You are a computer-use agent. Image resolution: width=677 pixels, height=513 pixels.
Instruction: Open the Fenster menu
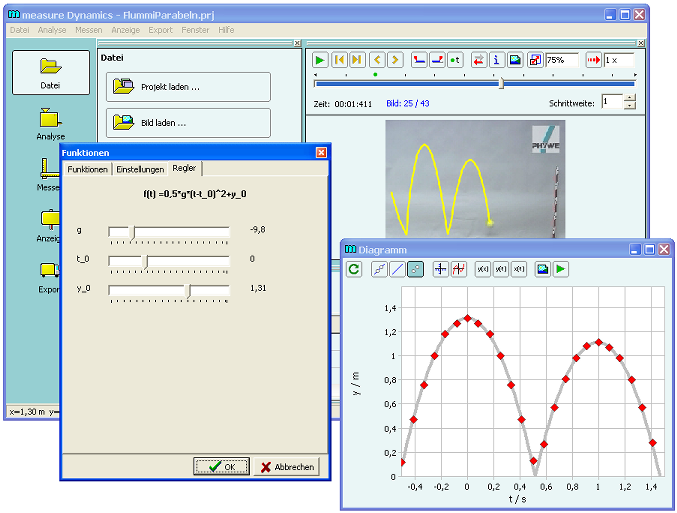point(195,30)
